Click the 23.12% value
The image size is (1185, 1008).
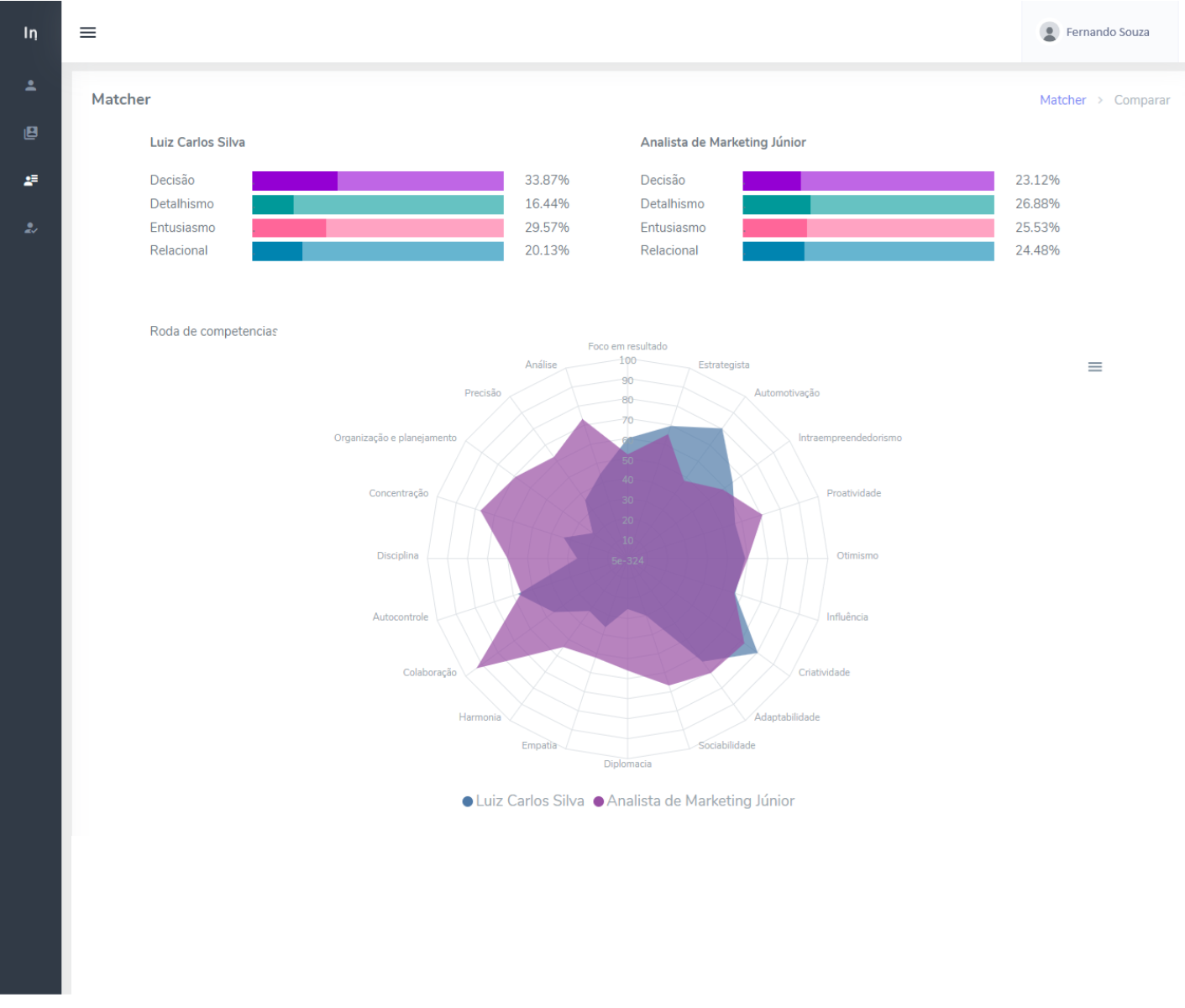1037,180
